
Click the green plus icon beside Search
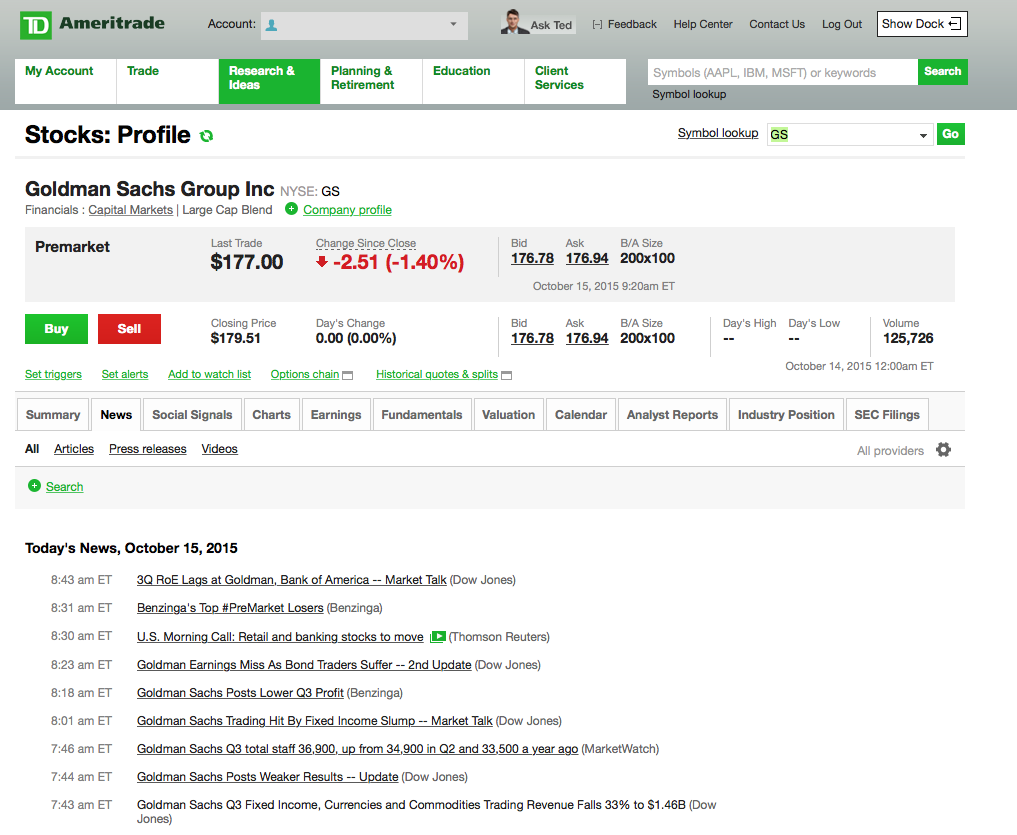[x=34, y=485]
